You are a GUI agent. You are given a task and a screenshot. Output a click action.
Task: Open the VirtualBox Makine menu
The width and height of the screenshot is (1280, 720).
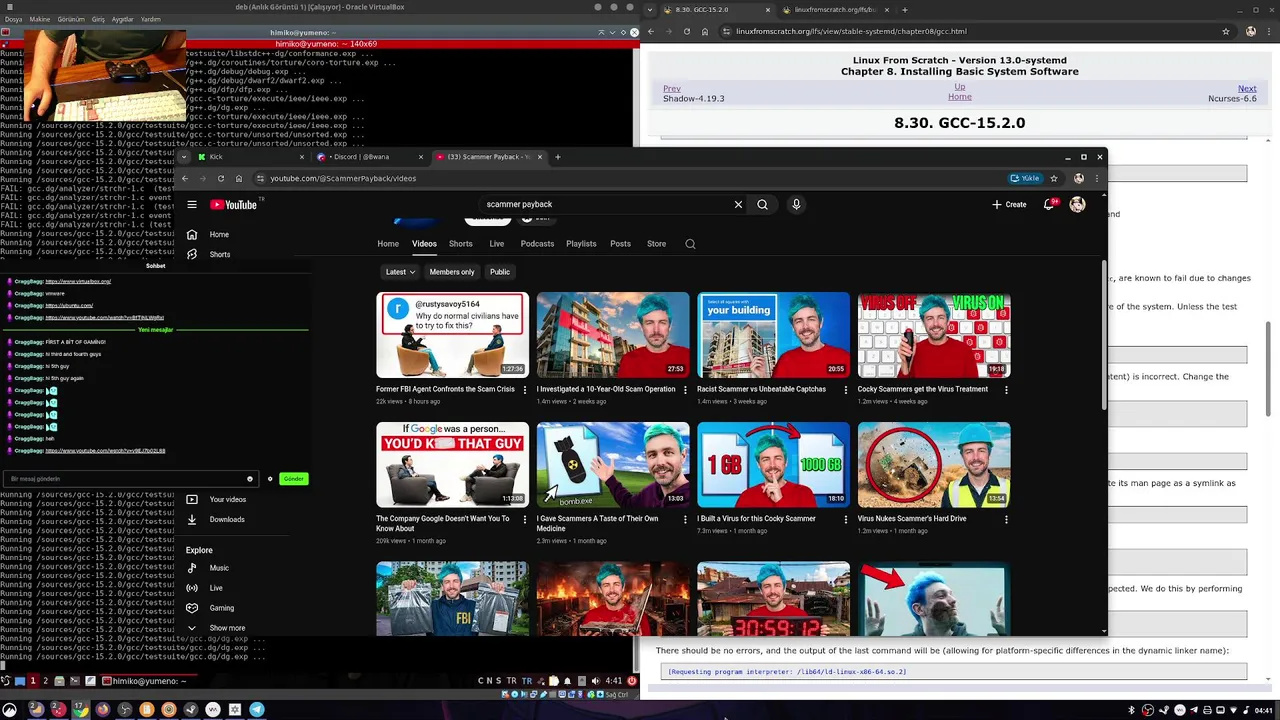40,19
